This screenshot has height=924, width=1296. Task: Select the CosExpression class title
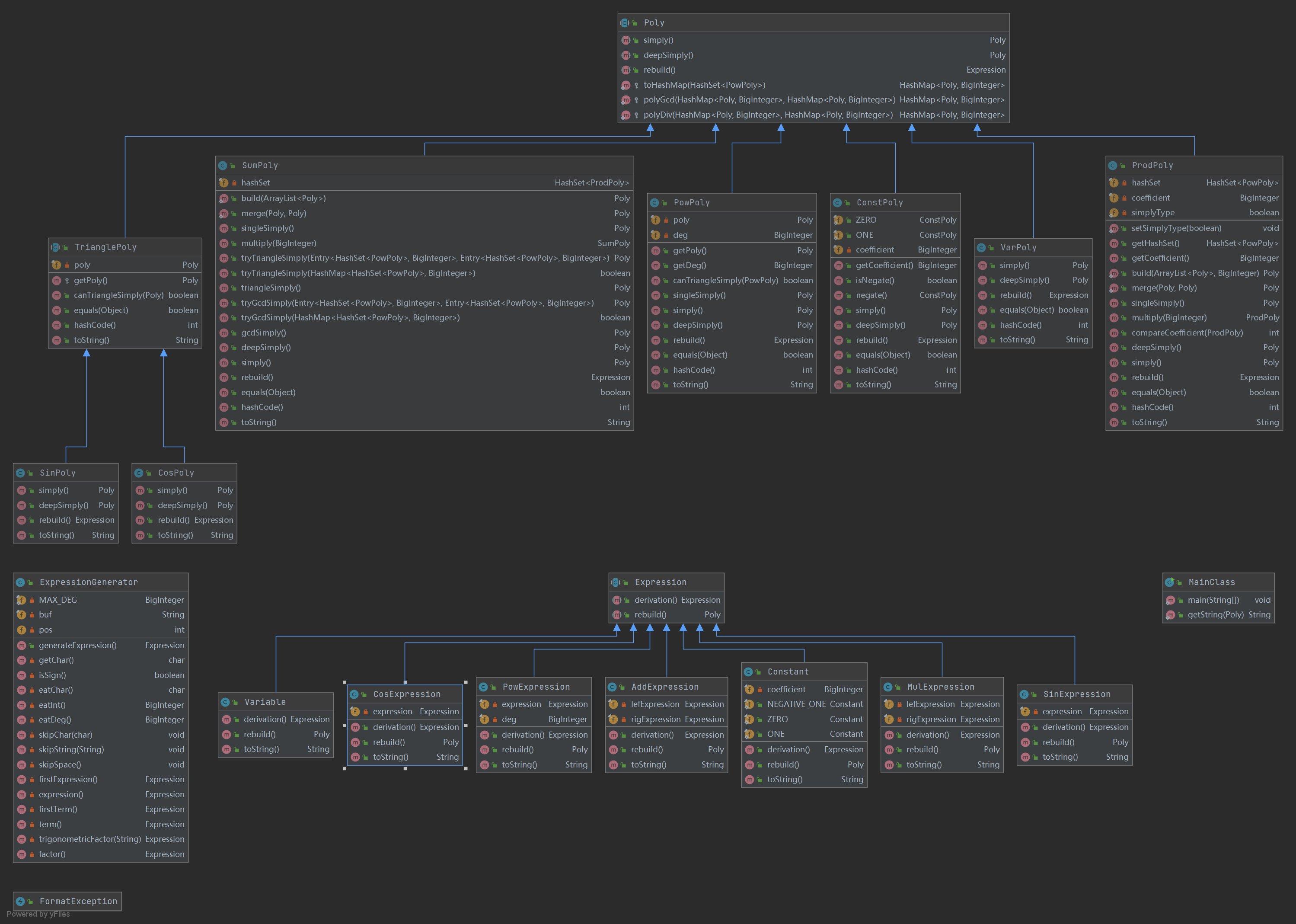407,694
